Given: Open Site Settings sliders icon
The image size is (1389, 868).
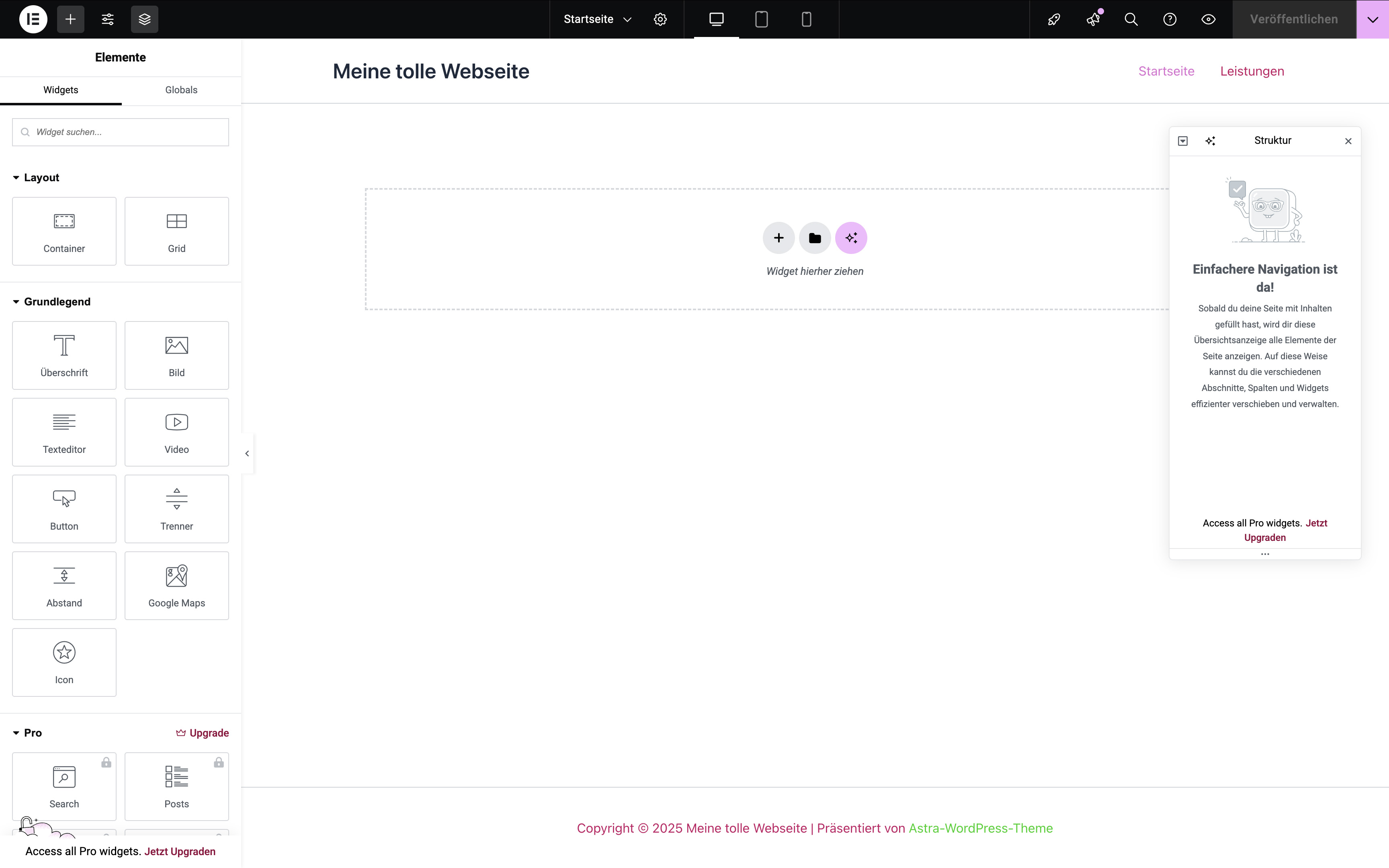Looking at the screenshot, I should (x=107, y=20).
